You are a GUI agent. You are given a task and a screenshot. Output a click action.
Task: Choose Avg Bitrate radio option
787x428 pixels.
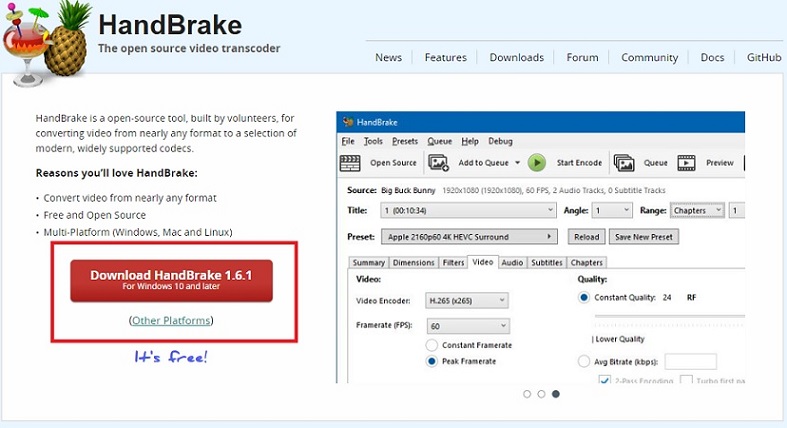tap(584, 361)
